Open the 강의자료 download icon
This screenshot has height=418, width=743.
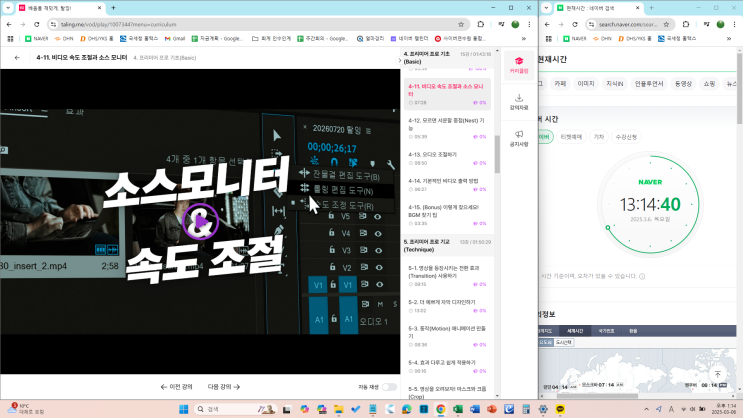519,102
